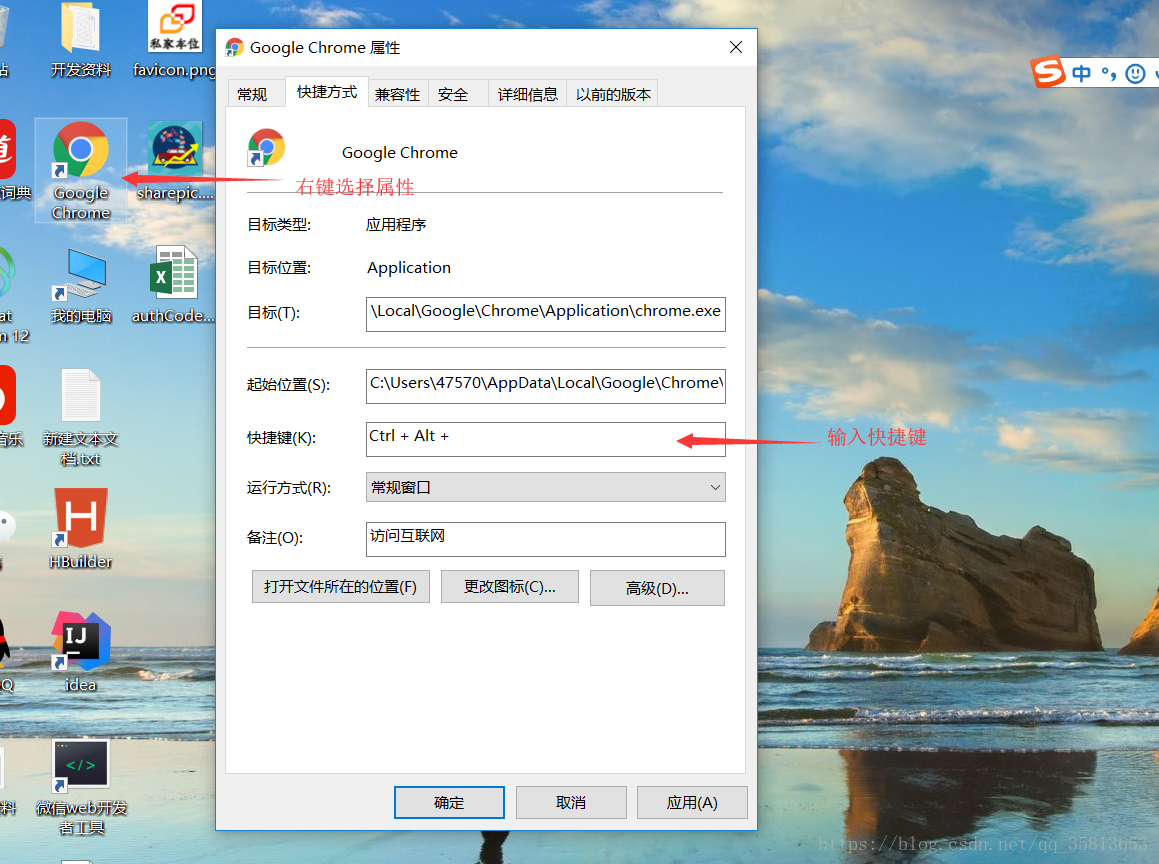Switch to the 详细信息 tab
The image size is (1159, 864).
[528, 94]
